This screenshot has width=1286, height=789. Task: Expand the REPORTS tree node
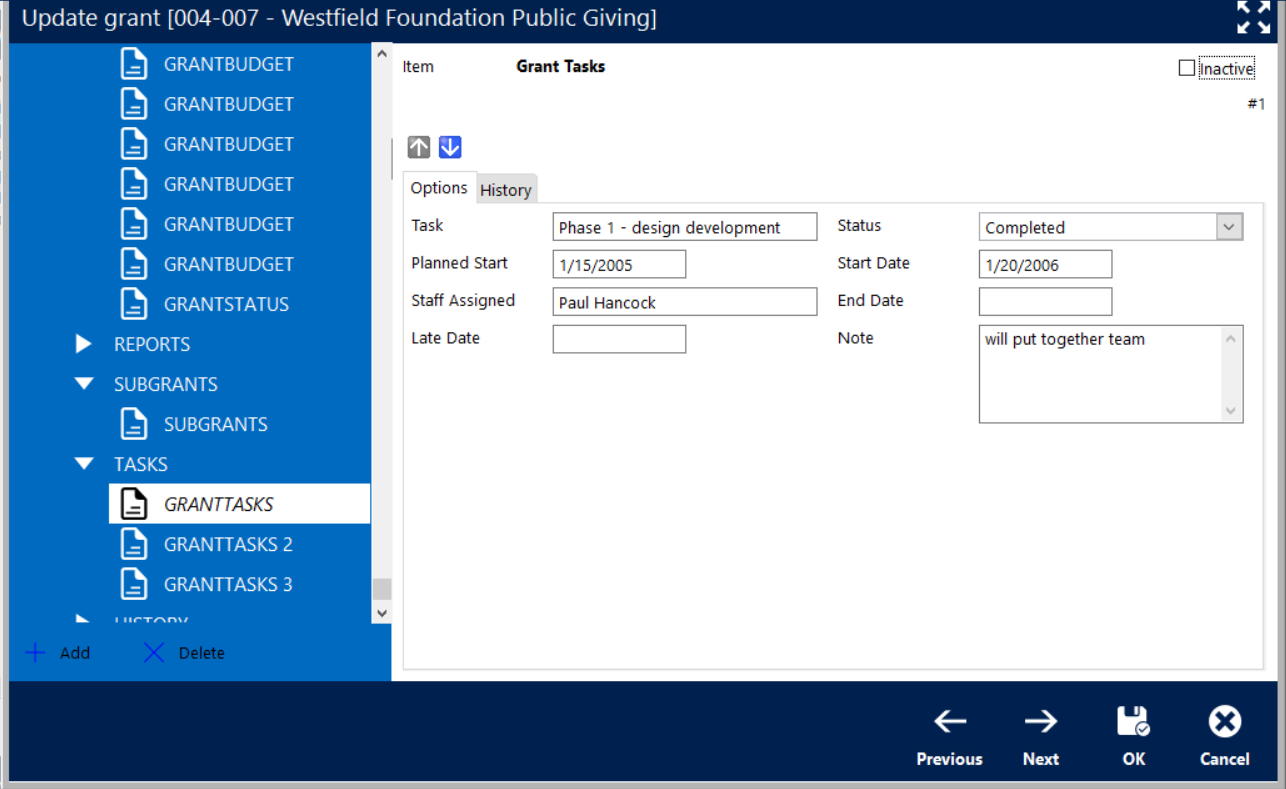(84, 344)
